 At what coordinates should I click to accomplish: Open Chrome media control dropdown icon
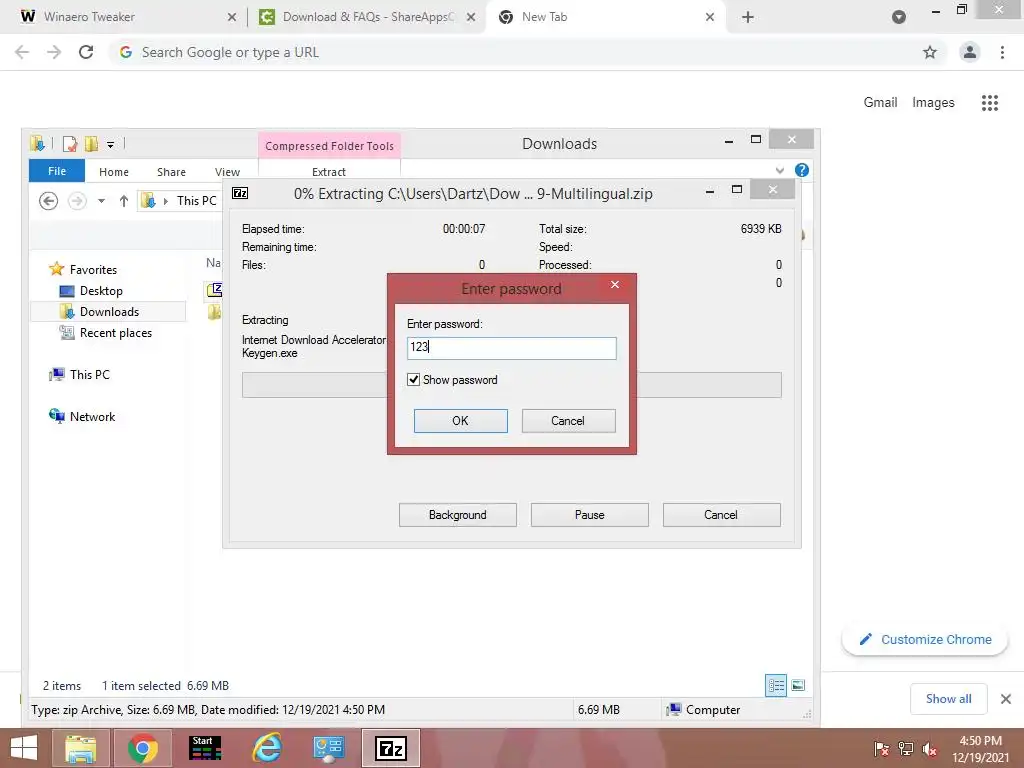point(899,17)
